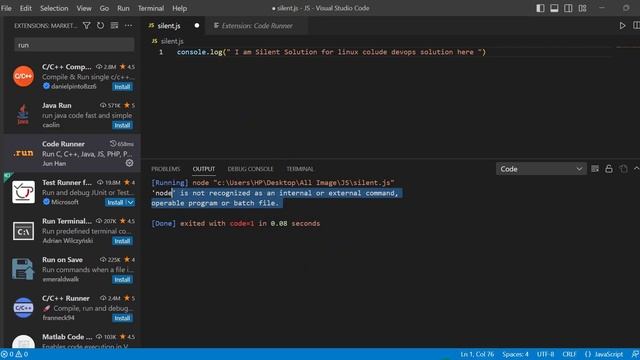Install the C/C++ Runner extension
The height and width of the screenshot is (360, 640).
coord(122,318)
